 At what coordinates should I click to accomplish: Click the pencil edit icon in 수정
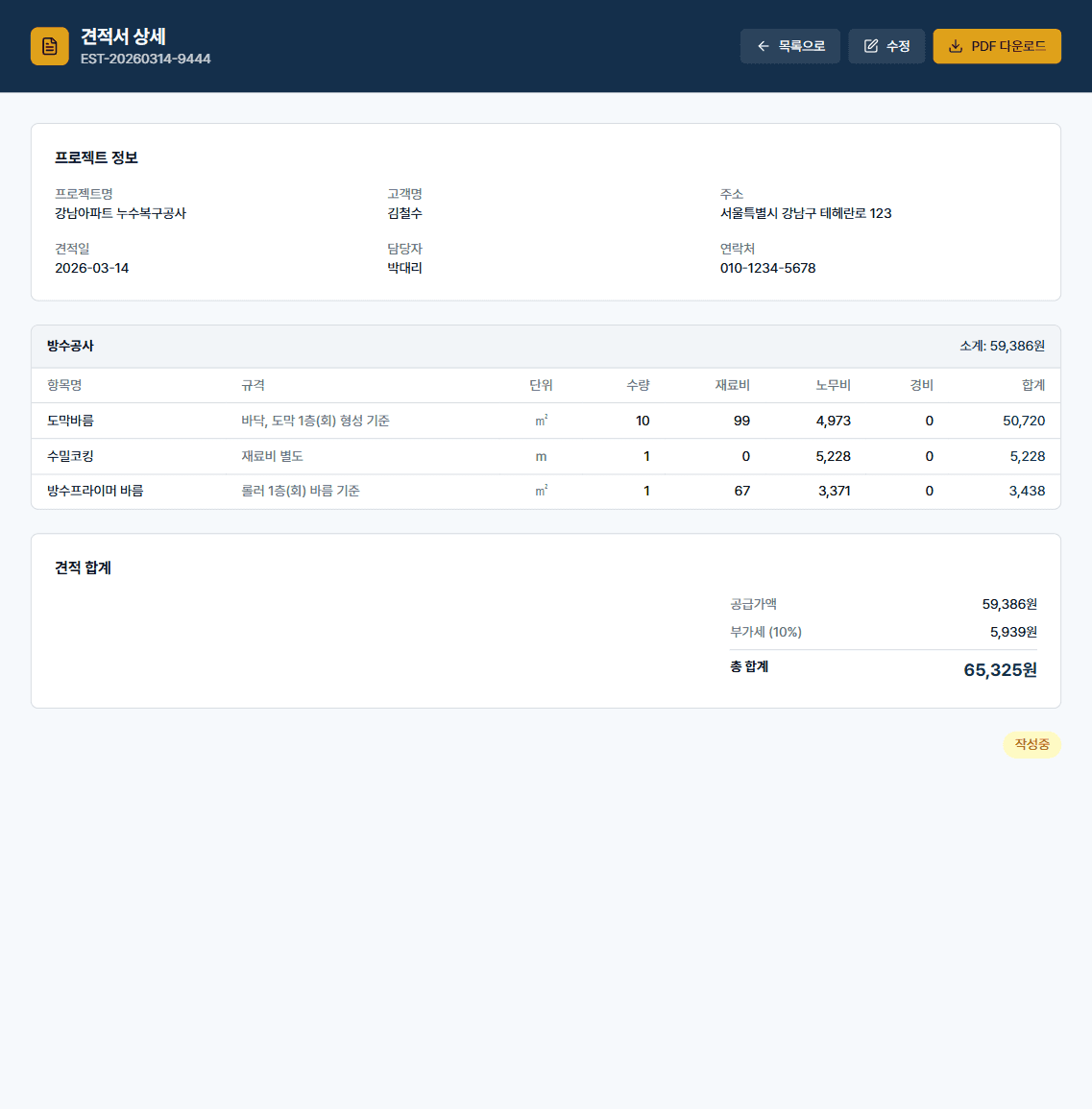click(x=871, y=46)
